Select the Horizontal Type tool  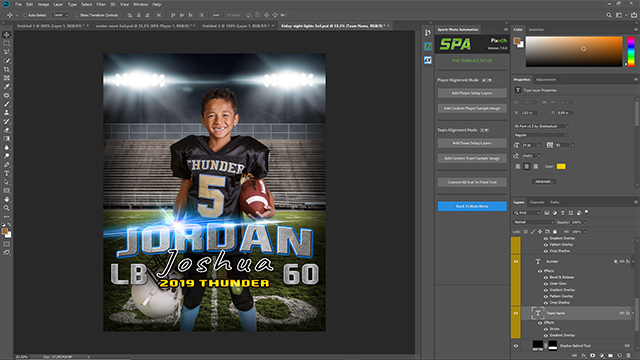(7, 173)
